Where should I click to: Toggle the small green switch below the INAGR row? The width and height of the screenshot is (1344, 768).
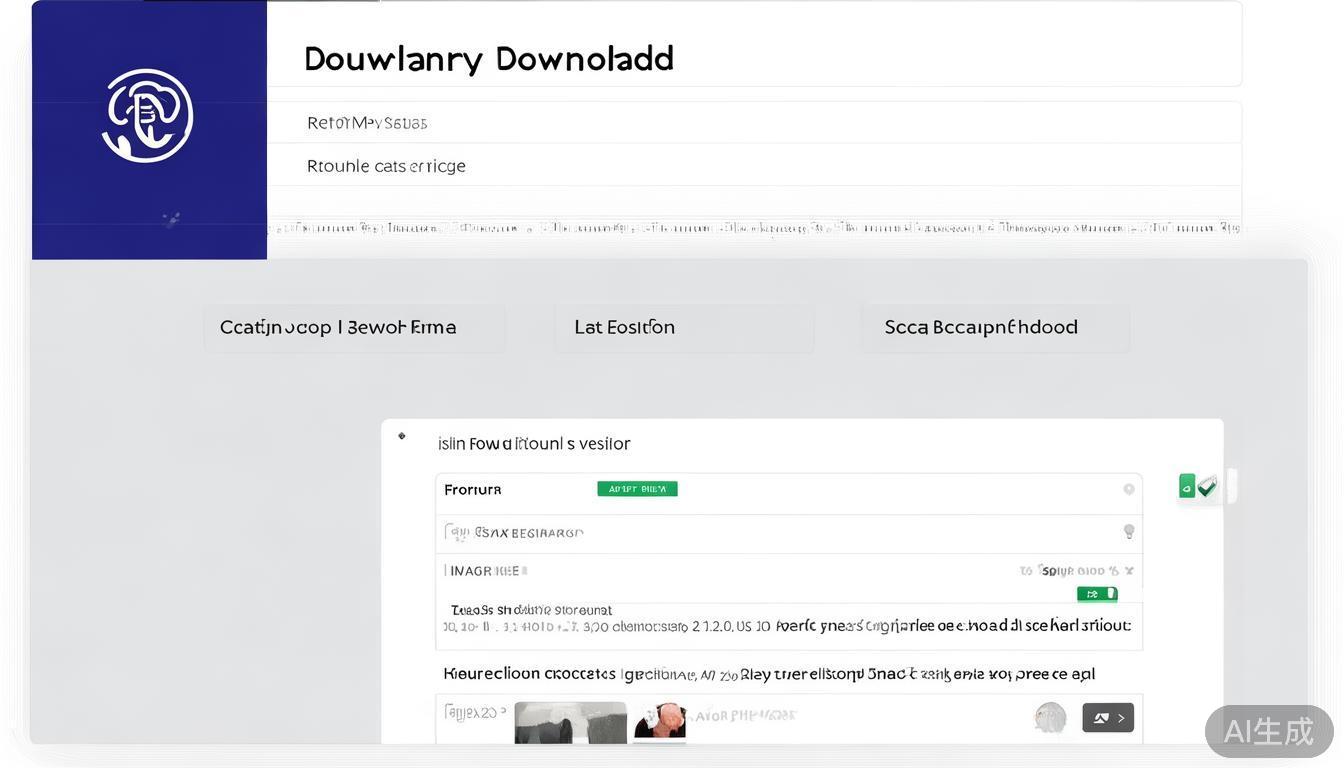[1096, 594]
